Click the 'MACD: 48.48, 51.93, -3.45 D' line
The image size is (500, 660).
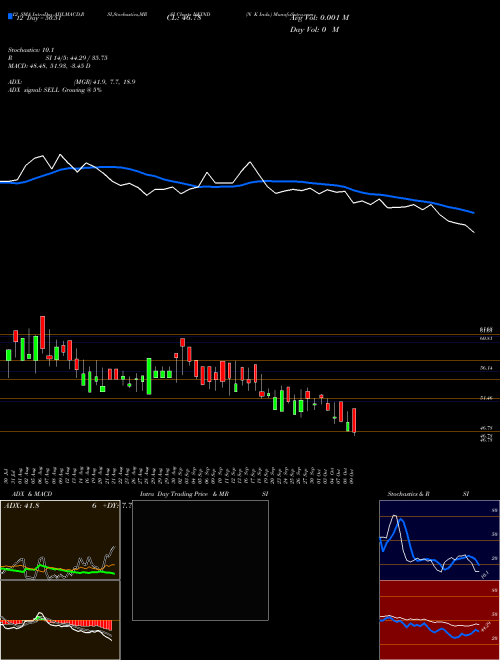tap(49, 66)
